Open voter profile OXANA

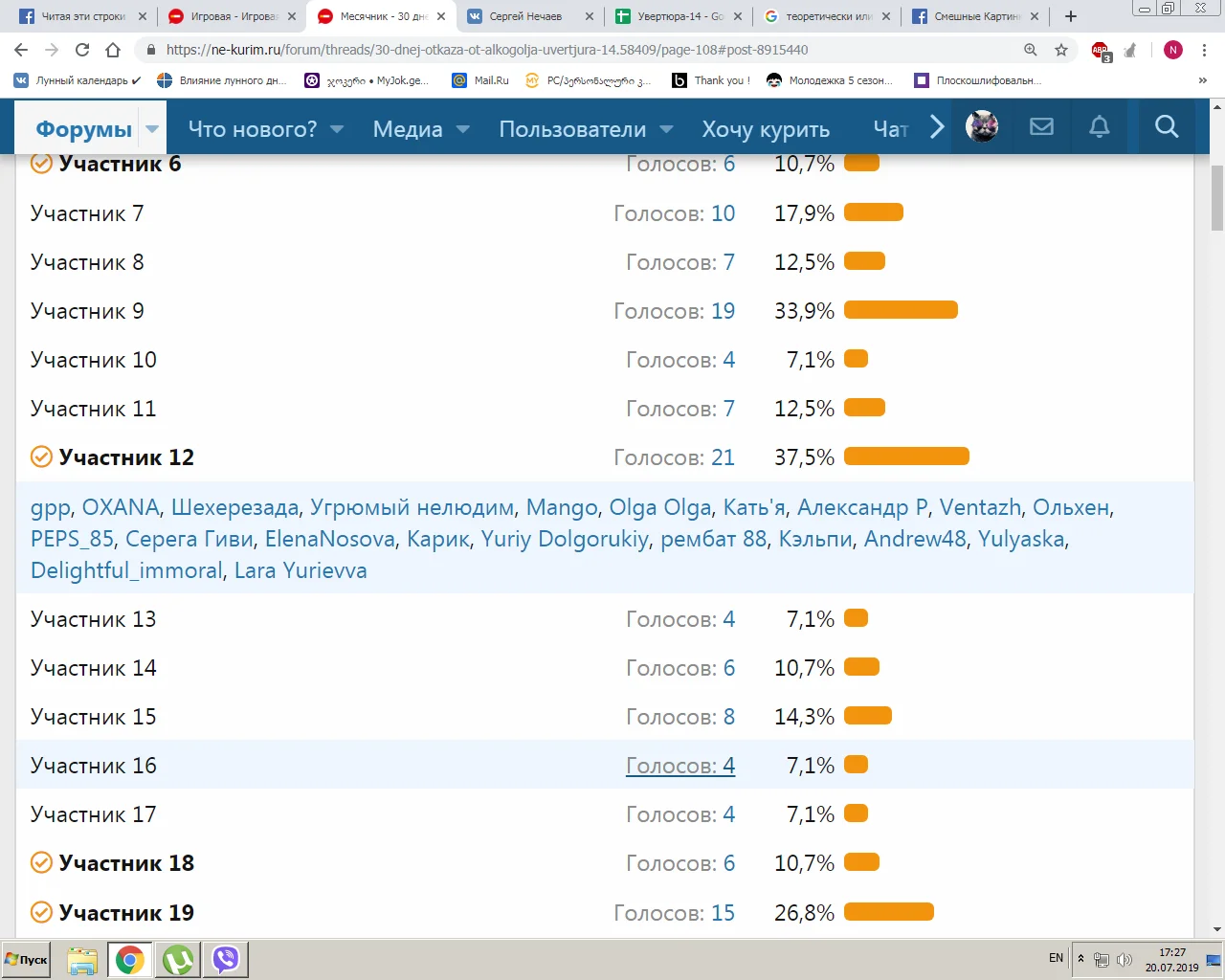coord(121,507)
